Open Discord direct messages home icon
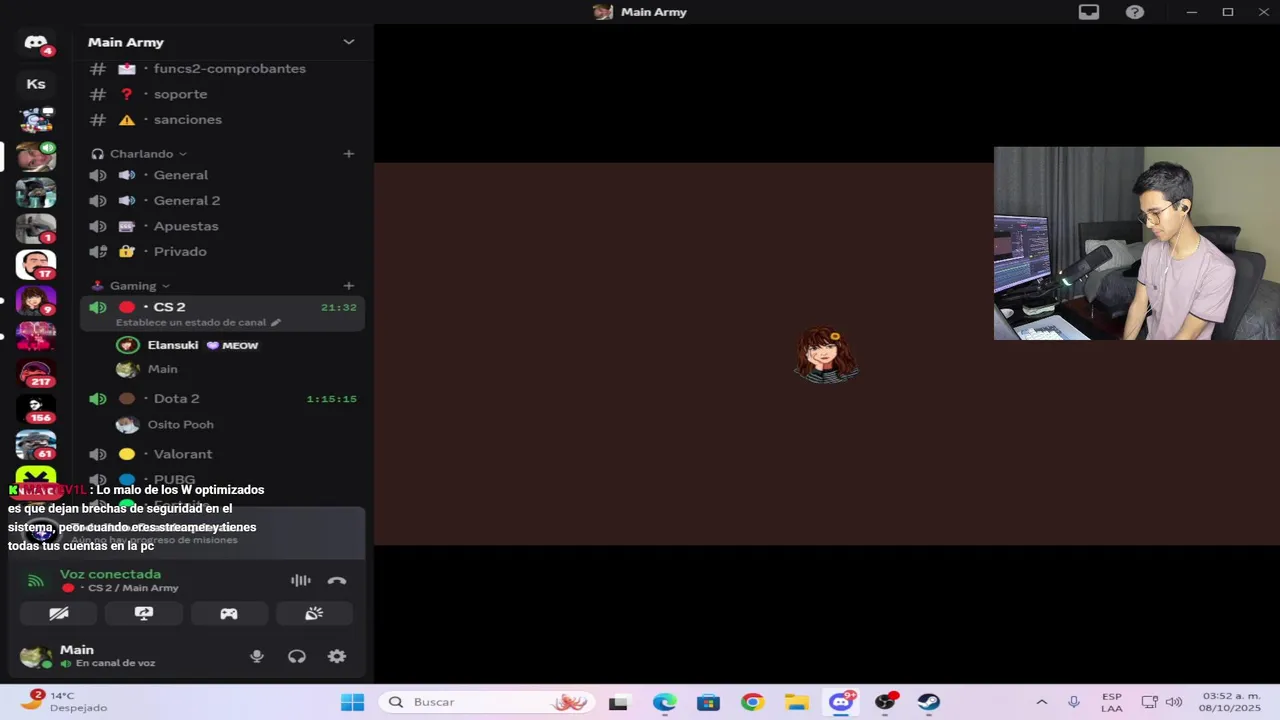This screenshot has height=720, width=1280. (36, 43)
